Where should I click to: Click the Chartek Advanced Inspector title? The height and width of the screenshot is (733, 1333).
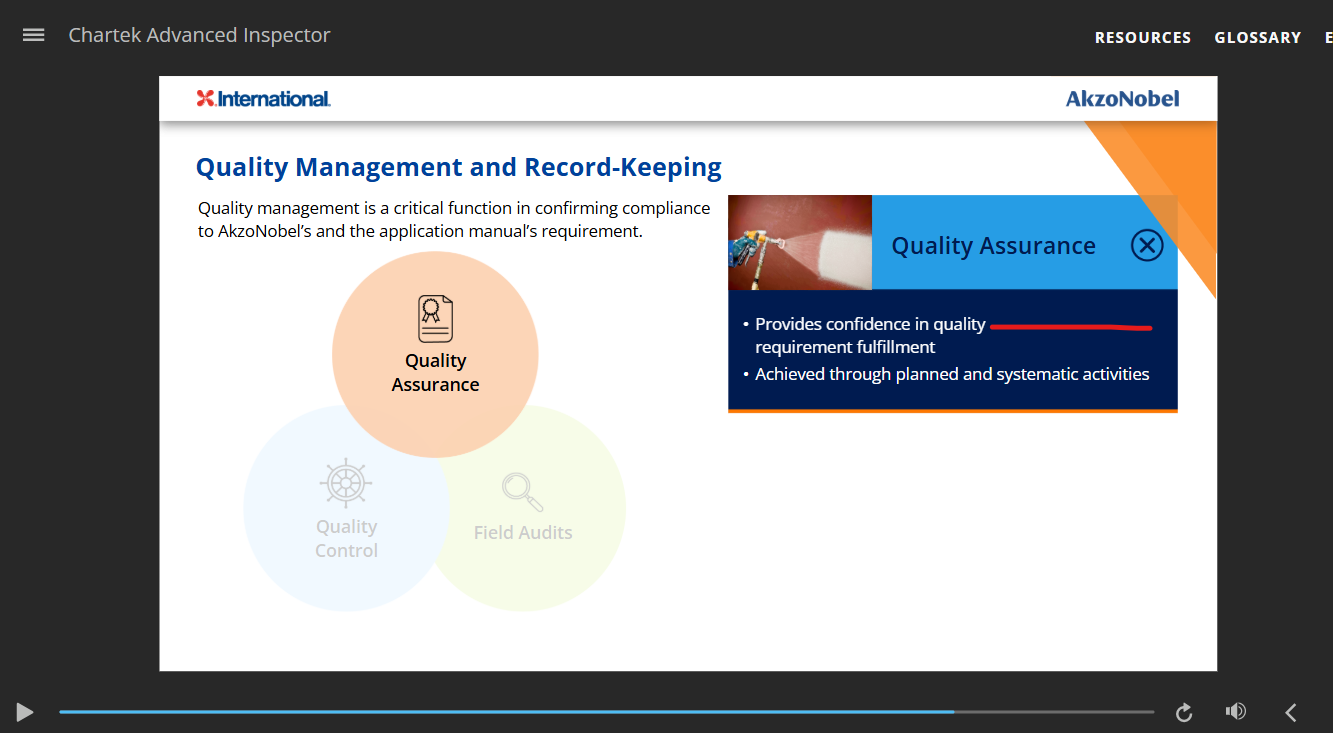(199, 35)
